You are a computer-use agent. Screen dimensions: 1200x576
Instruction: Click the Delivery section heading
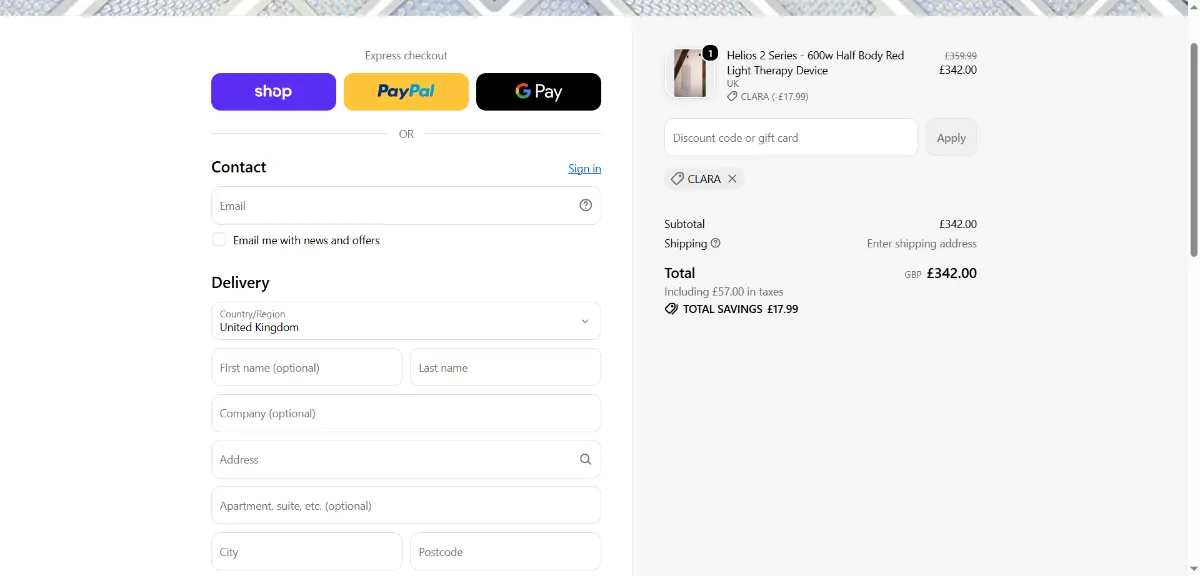pos(240,283)
